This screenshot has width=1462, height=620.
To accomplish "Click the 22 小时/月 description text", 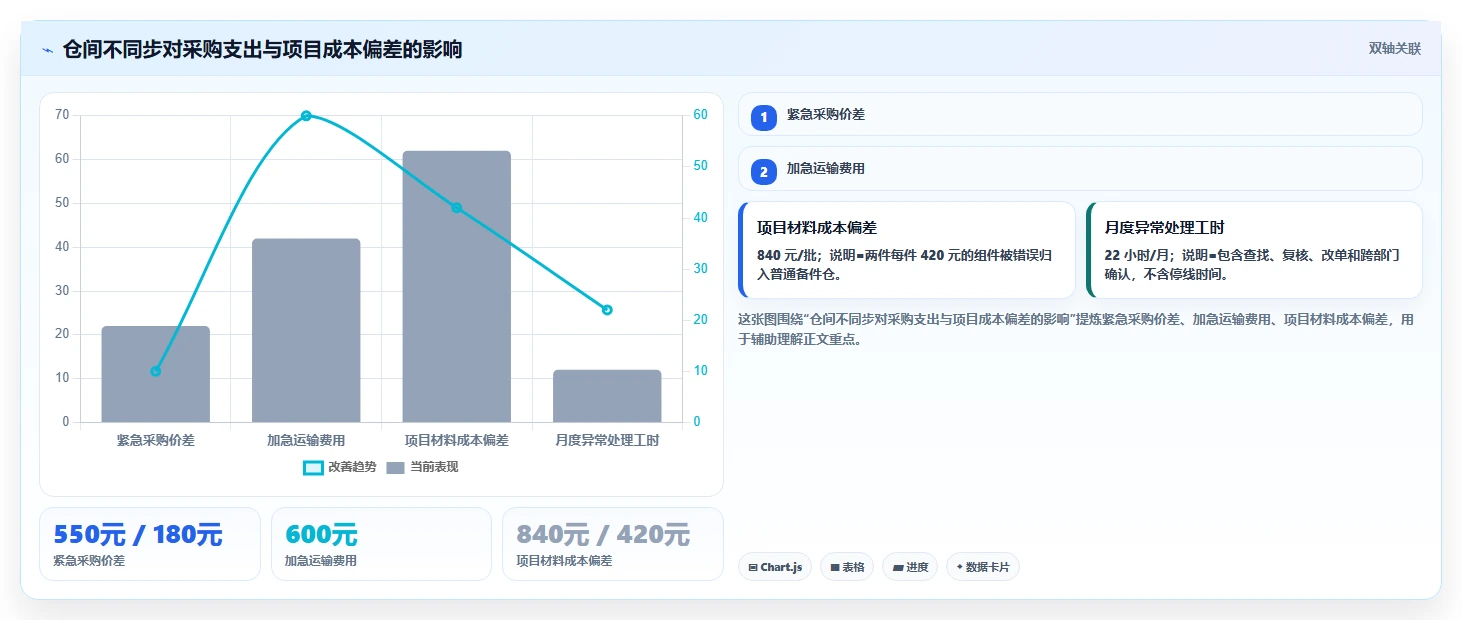I will click(x=1252, y=264).
